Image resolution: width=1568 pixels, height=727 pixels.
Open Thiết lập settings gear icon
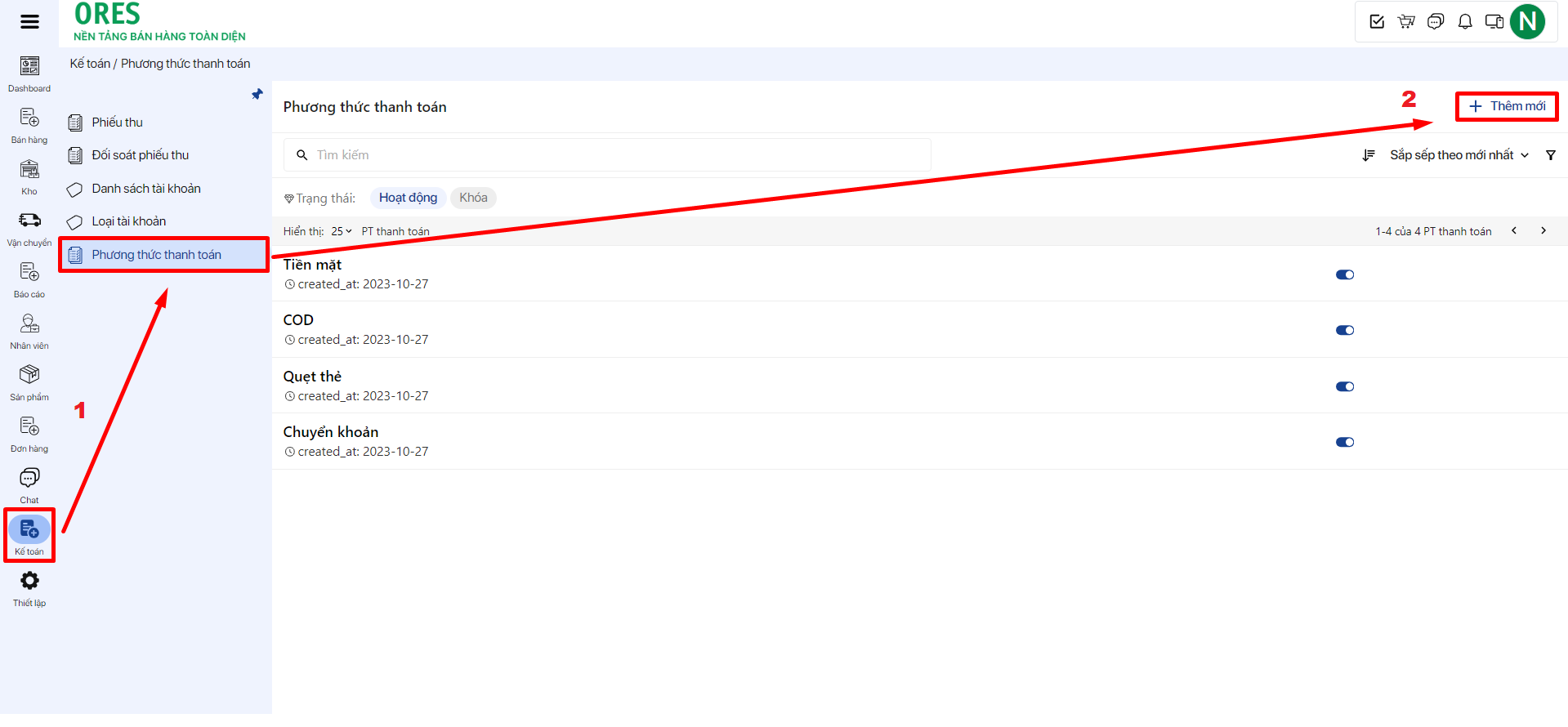29,581
